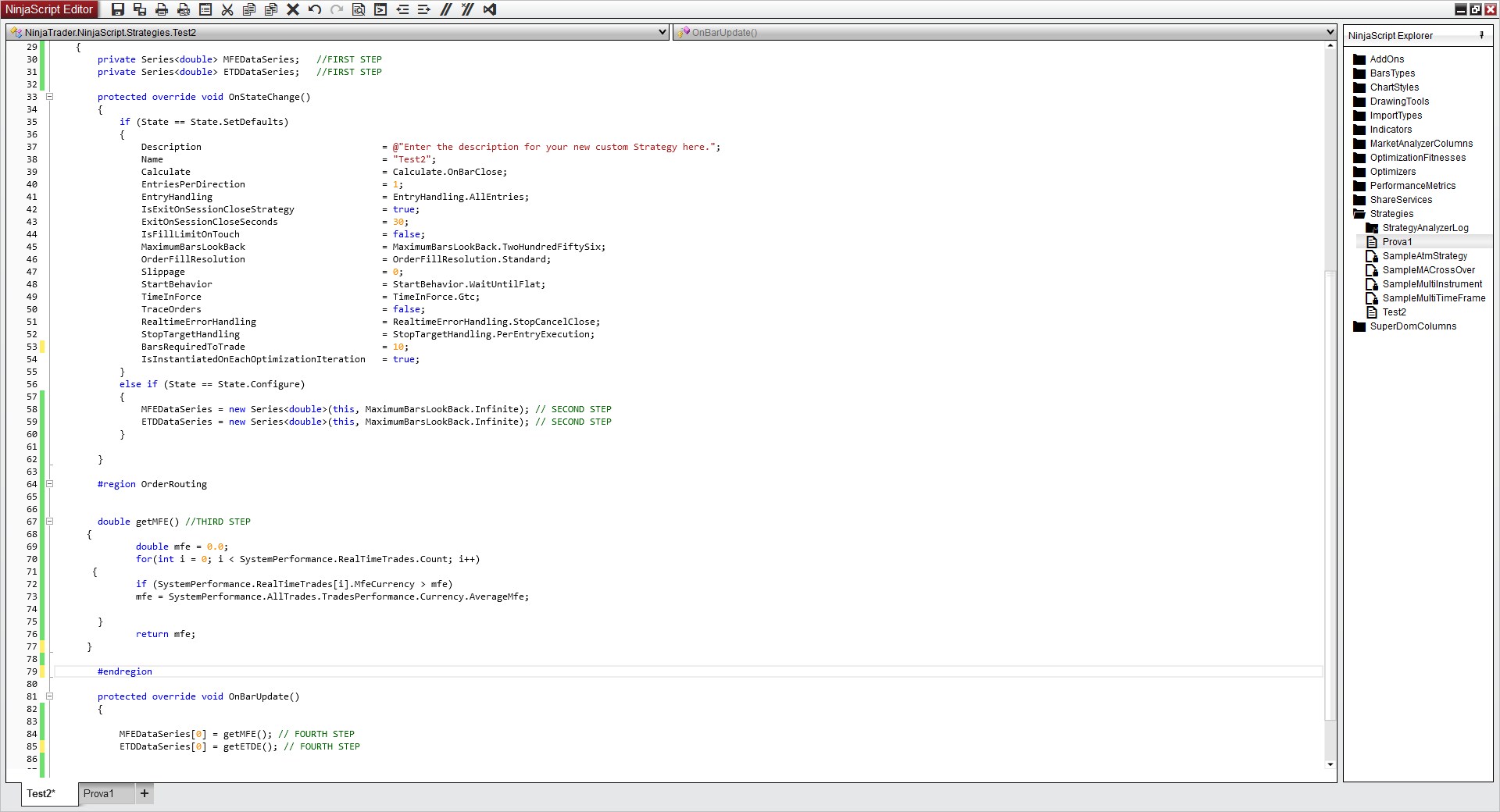Viewport: 1500px width, 812px height.
Task: Open the script in Visual Studio
Action: point(490,9)
